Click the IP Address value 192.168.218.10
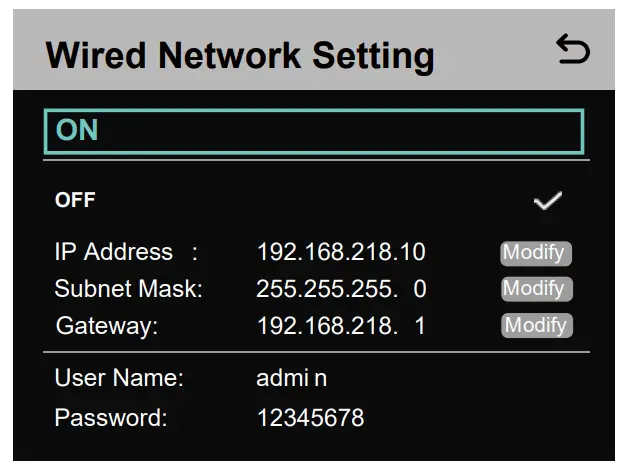Image resolution: width=643 pixels, height=466 pixels. 340,253
